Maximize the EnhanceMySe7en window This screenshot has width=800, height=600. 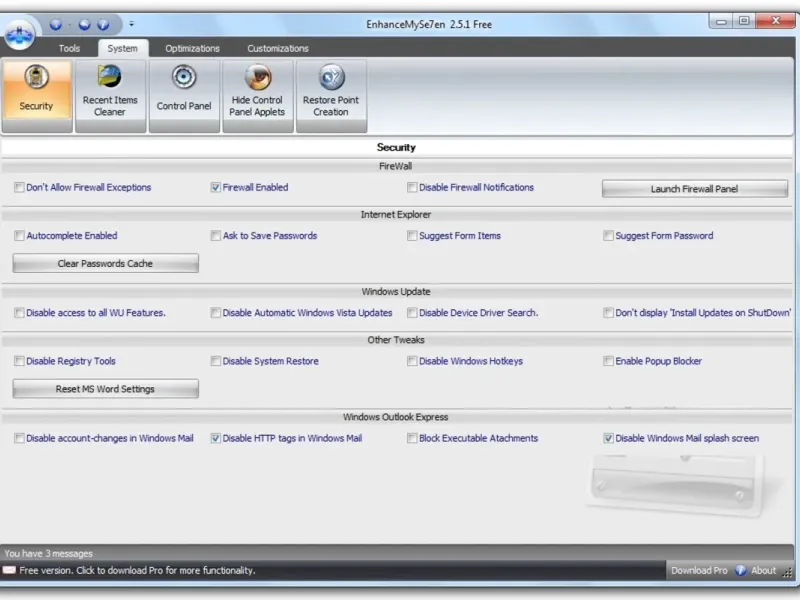tap(744, 21)
